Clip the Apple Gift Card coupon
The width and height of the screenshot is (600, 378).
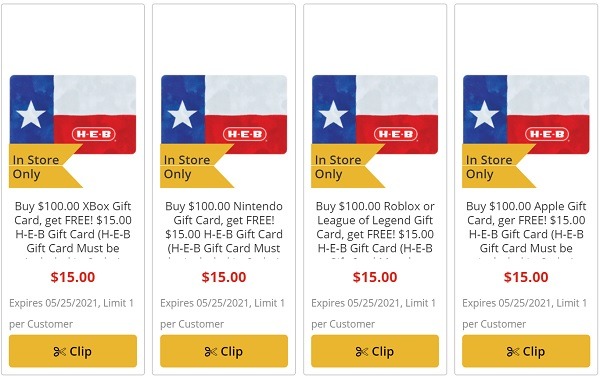point(526,351)
